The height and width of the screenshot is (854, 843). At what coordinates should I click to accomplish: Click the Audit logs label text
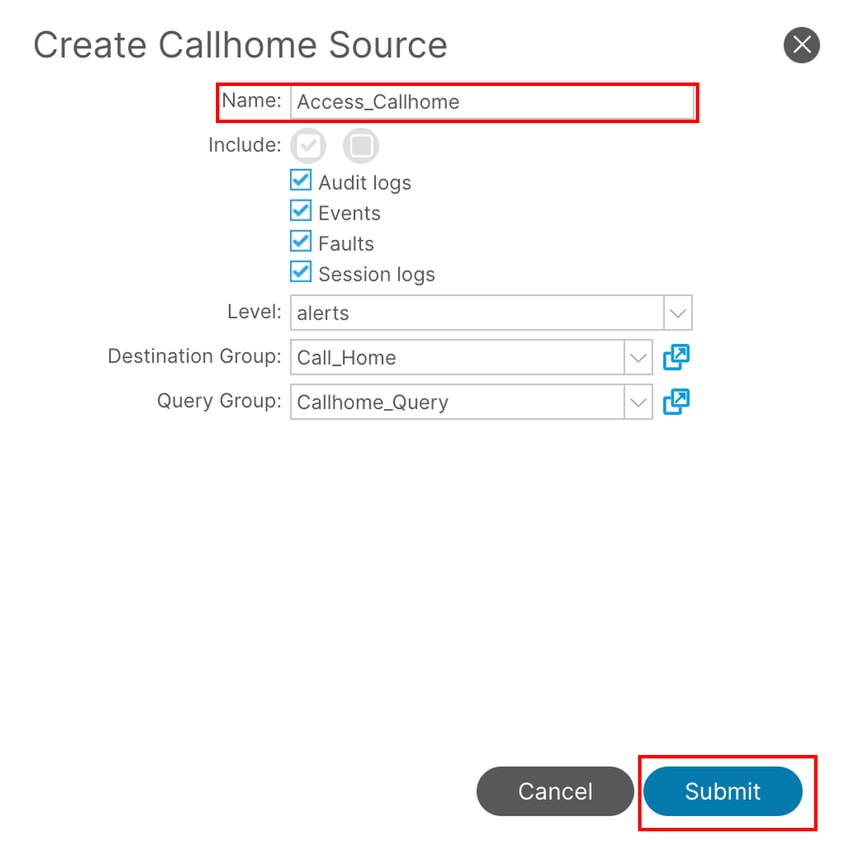pos(364,183)
